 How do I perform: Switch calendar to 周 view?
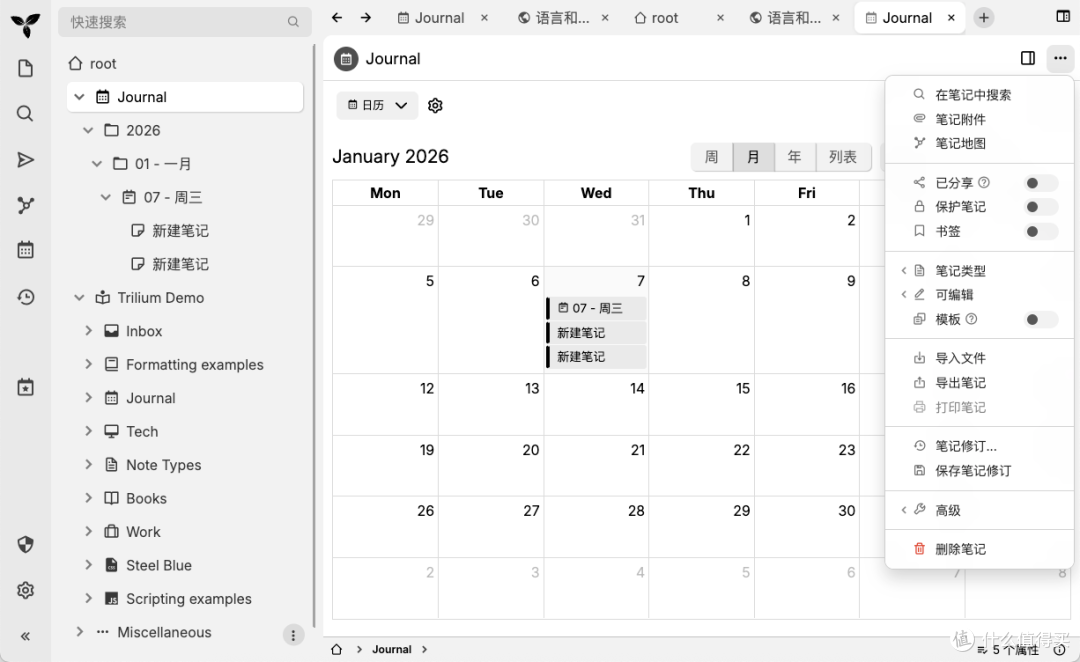point(712,157)
